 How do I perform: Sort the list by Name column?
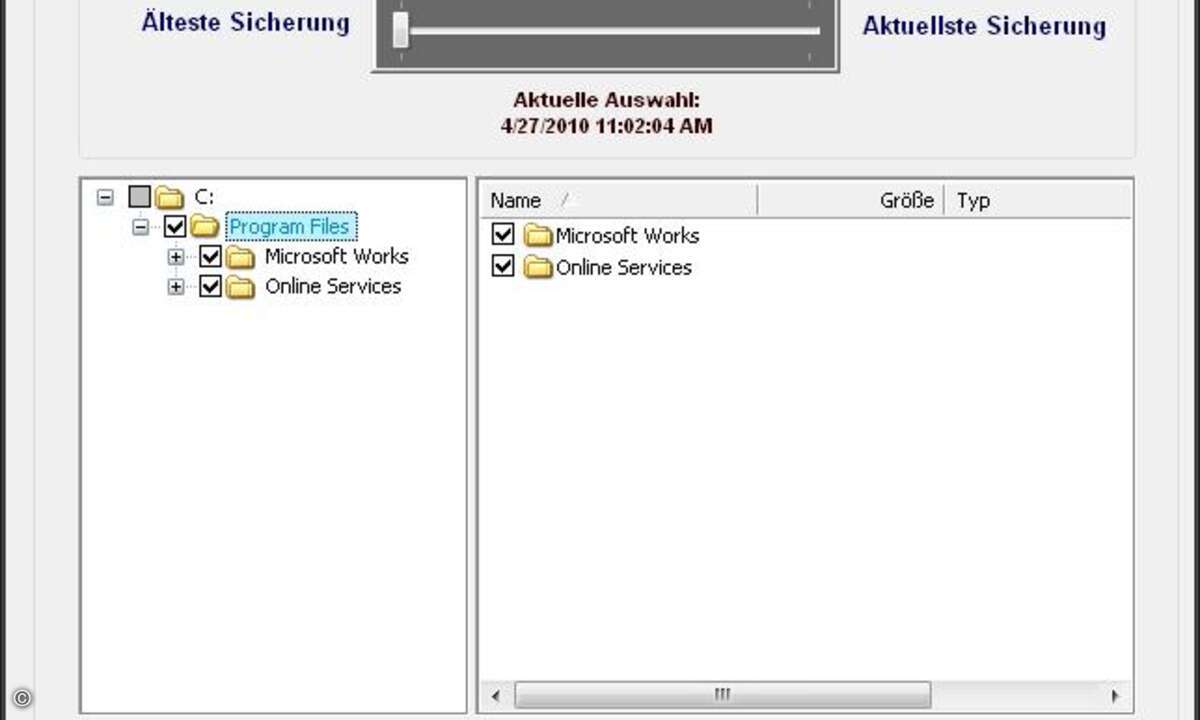click(x=600, y=200)
